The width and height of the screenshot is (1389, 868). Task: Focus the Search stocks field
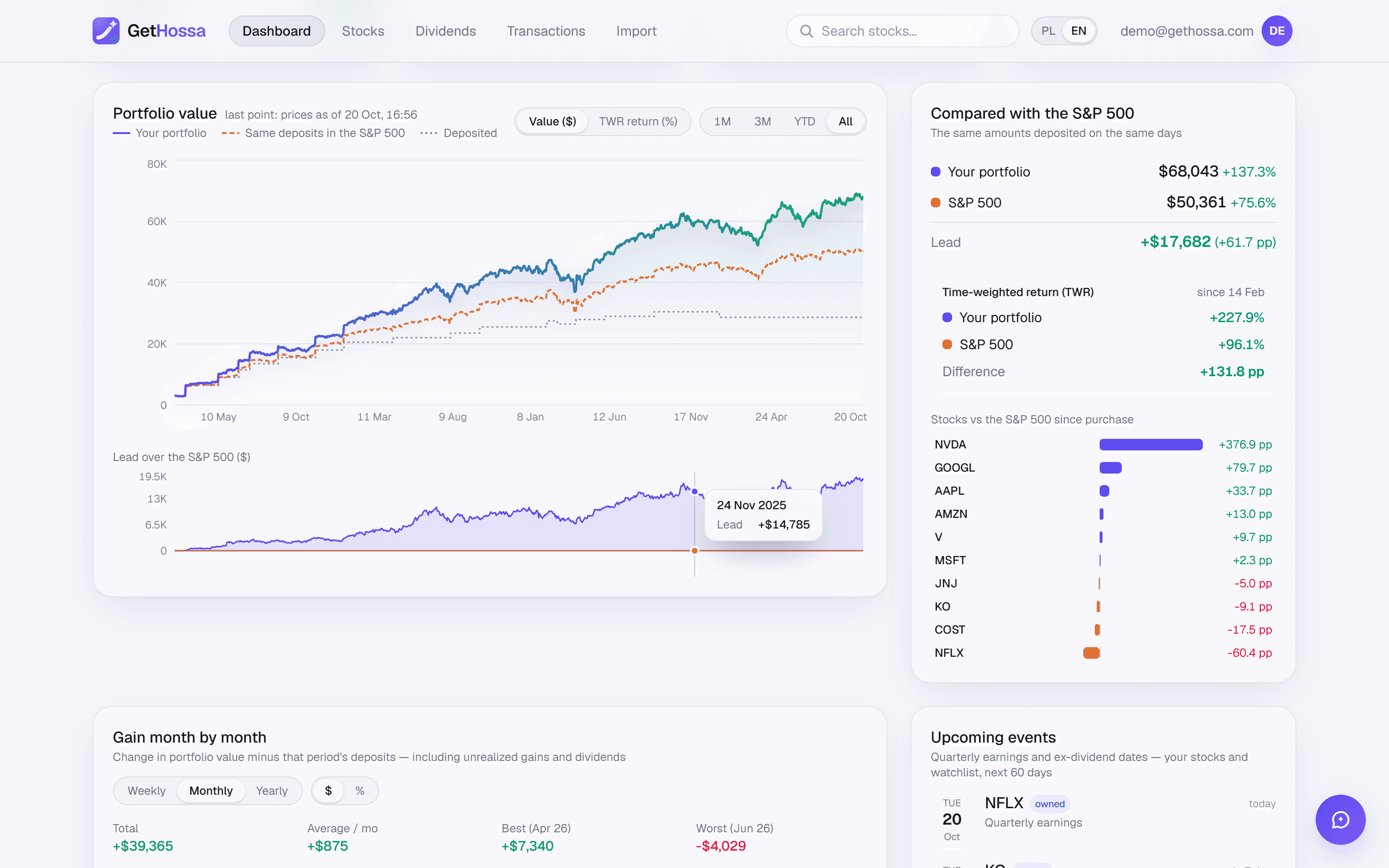(902, 31)
